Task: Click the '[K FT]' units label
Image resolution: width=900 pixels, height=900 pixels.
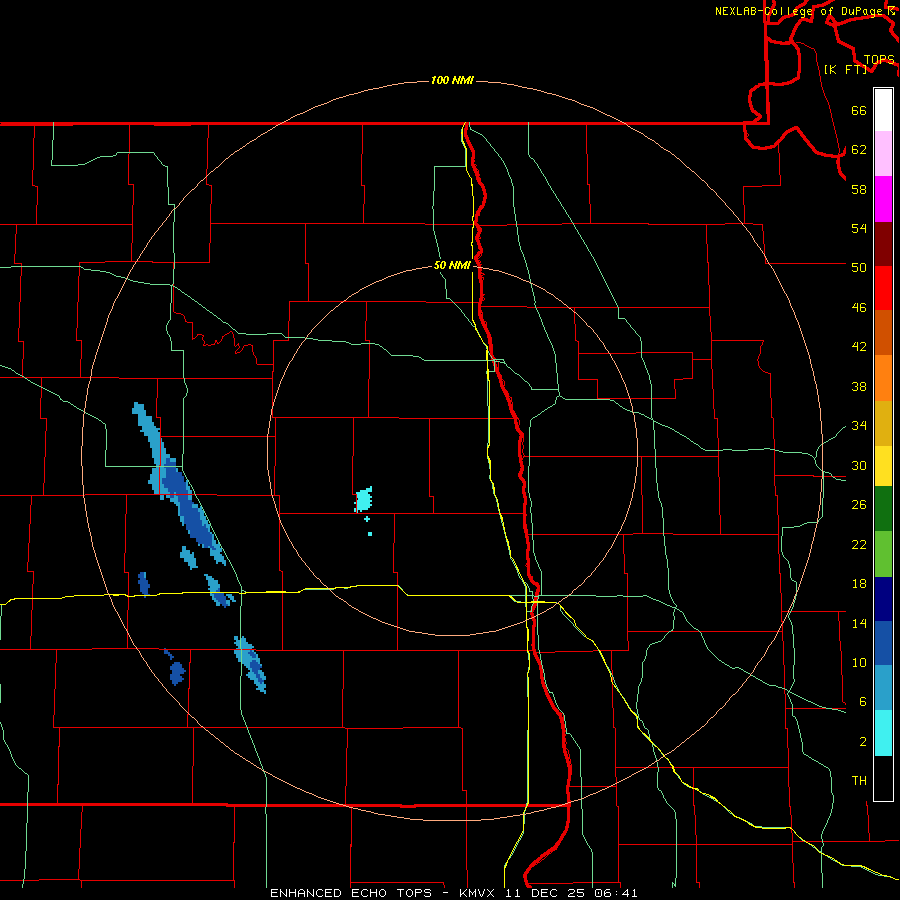Action: point(845,69)
